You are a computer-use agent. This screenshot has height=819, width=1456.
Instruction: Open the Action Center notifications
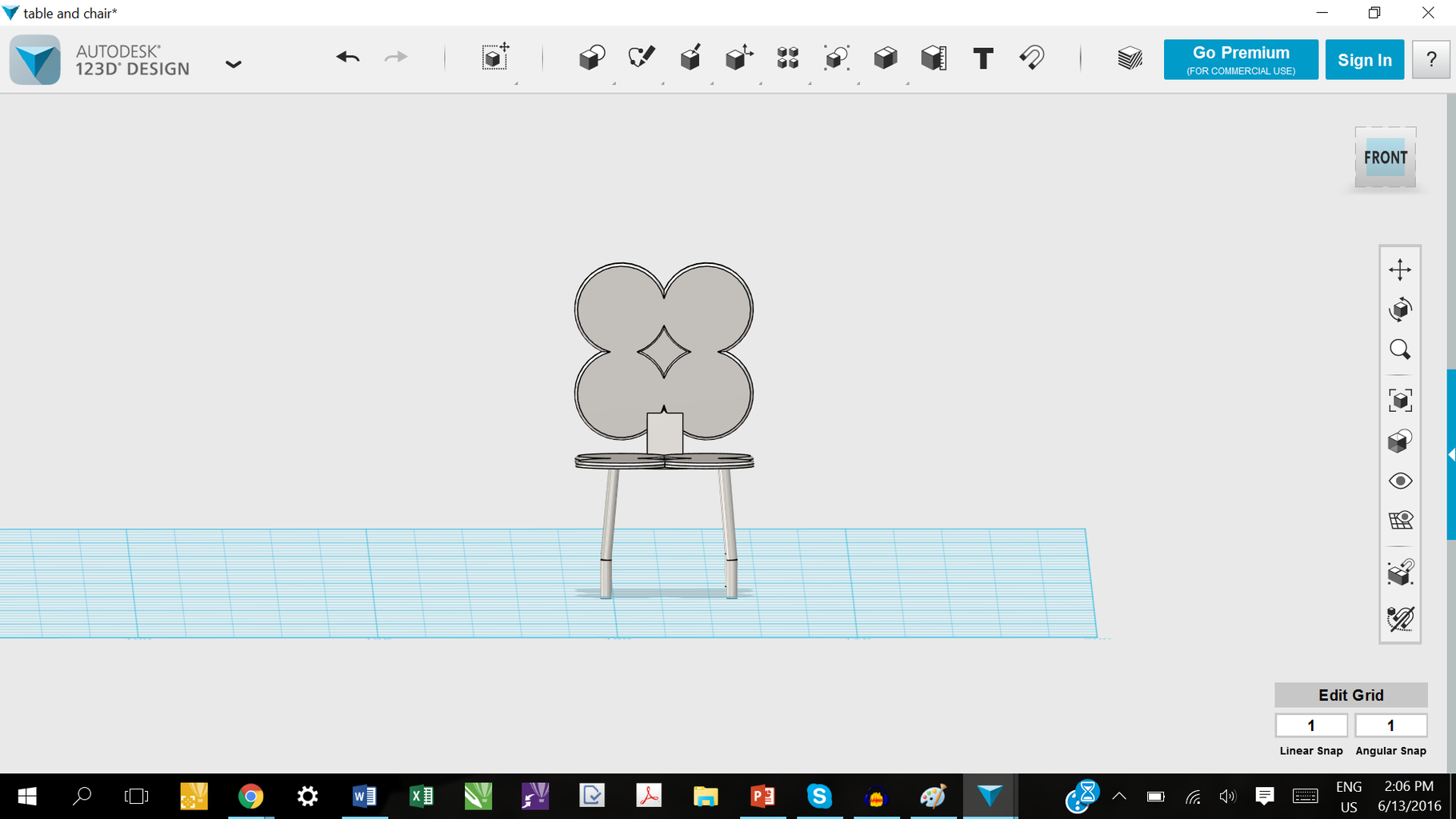point(1264,797)
